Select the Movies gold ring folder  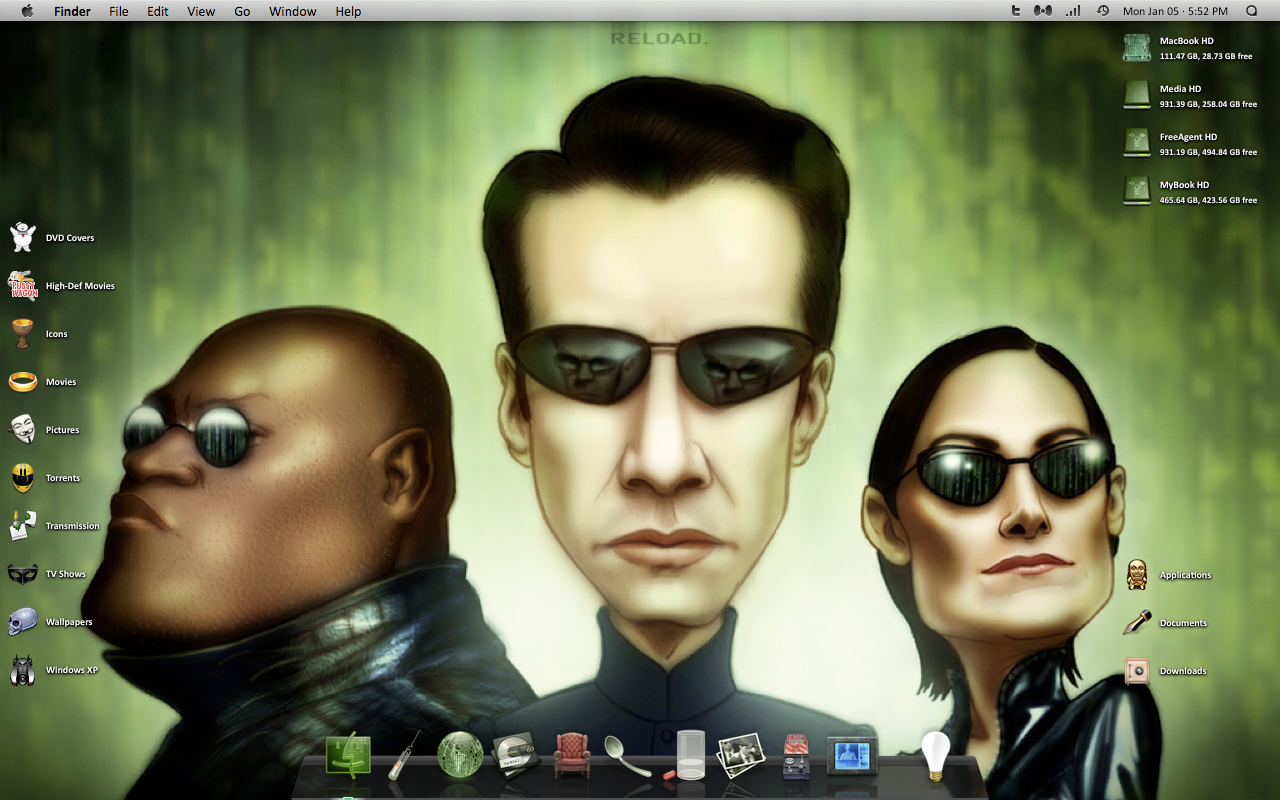point(23,382)
